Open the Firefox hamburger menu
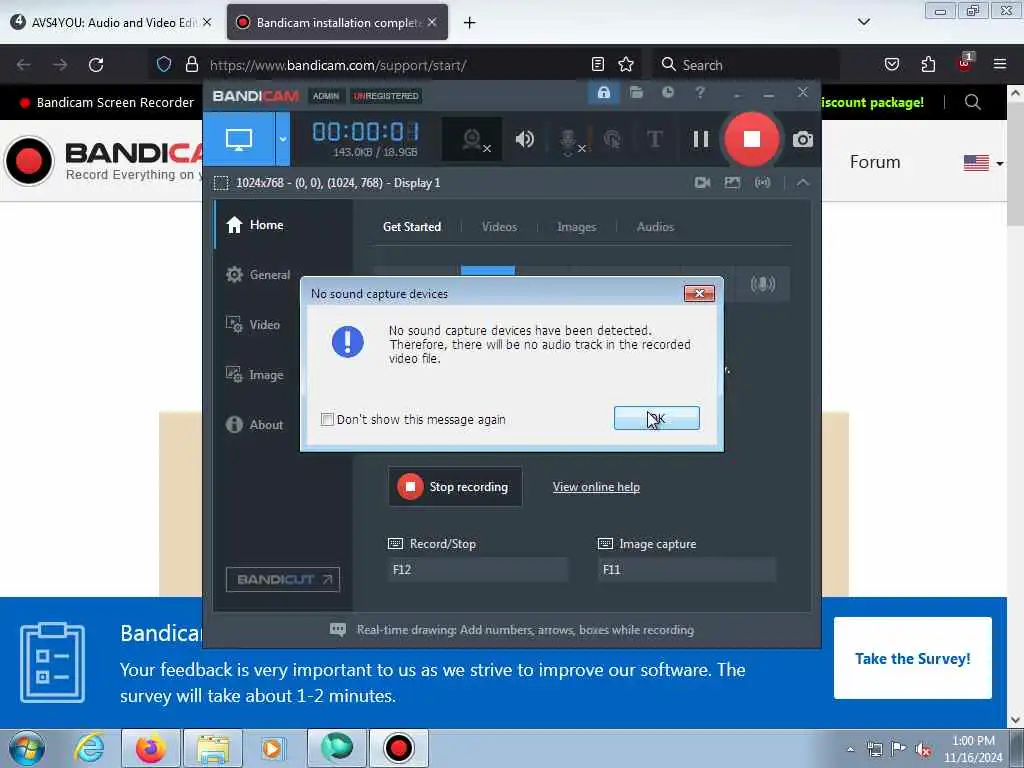 (1000, 64)
